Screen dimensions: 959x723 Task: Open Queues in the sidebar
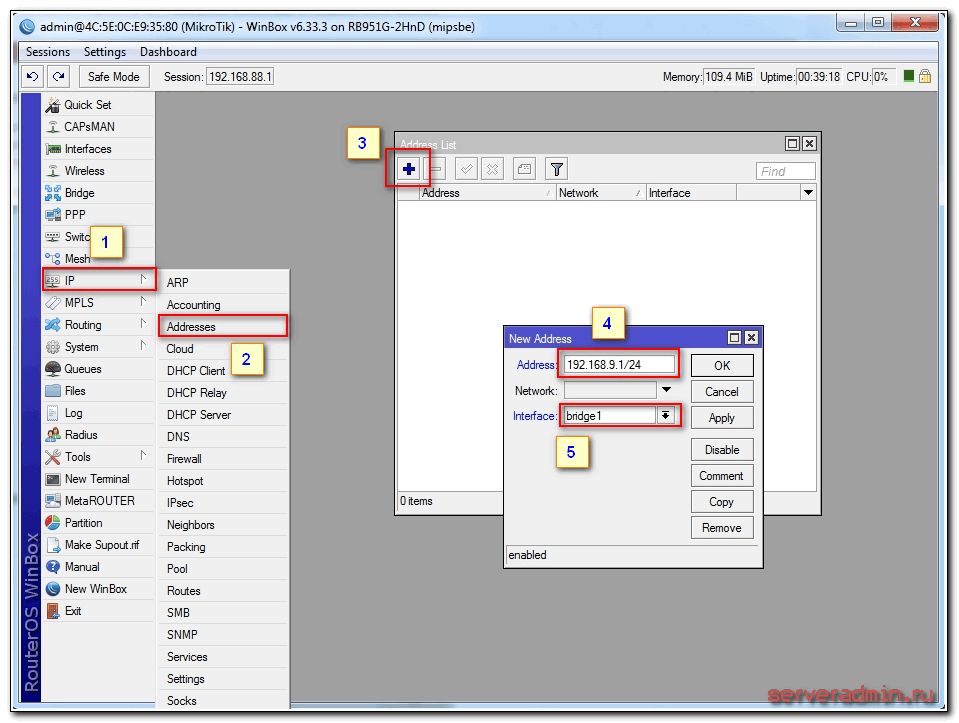(98, 368)
